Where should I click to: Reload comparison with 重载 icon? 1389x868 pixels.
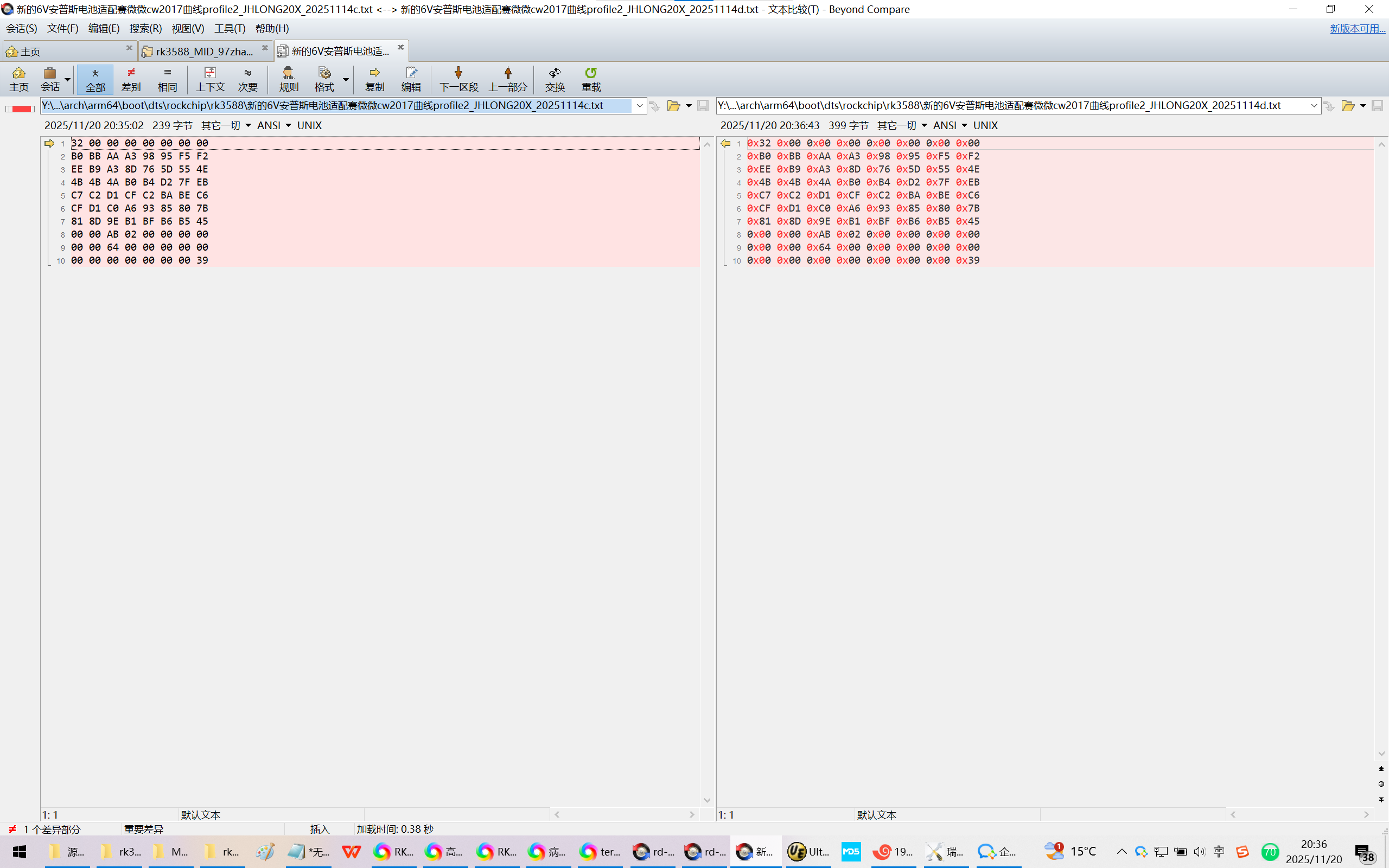coord(591,79)
